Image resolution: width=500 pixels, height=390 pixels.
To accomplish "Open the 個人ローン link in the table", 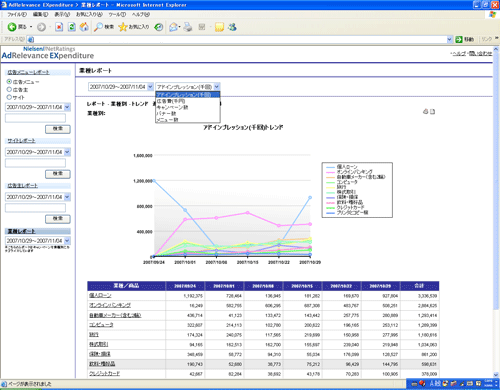I will click(100, 295).
